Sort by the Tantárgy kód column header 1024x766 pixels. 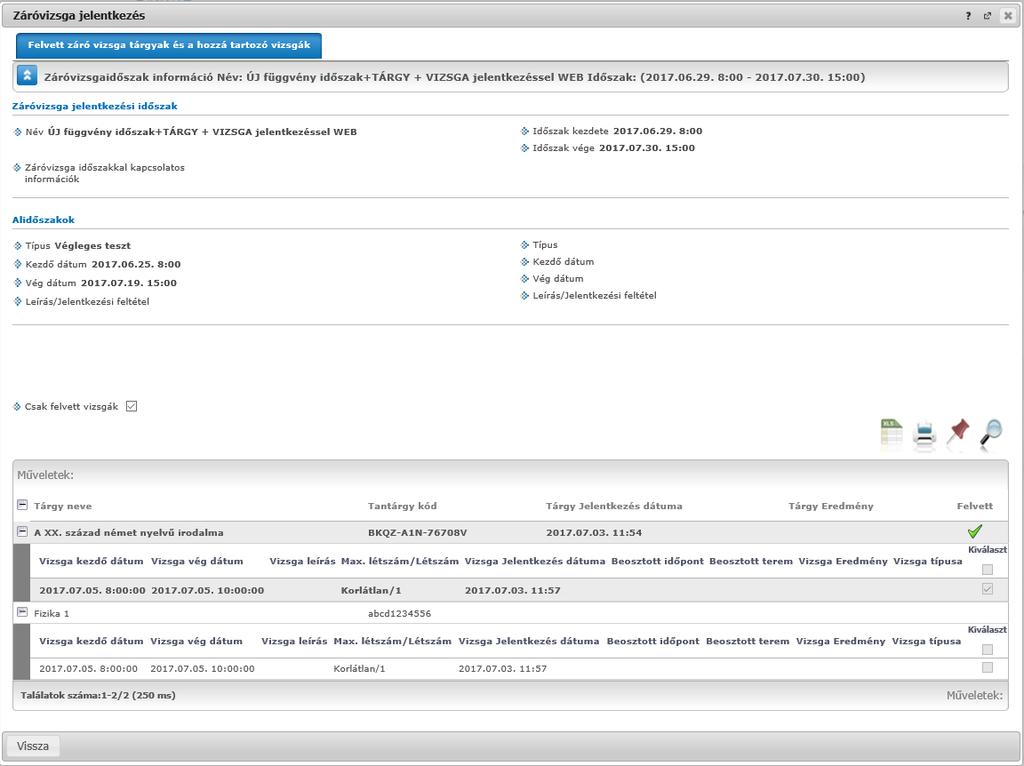coord(402,506)
